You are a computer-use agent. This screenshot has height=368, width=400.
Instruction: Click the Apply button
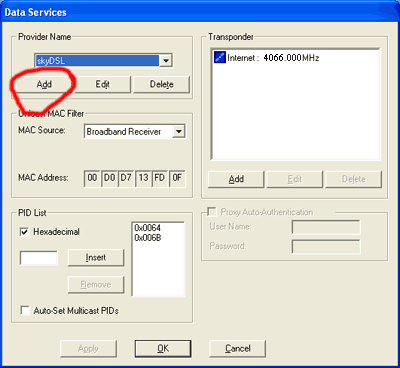tap(88, 349)
